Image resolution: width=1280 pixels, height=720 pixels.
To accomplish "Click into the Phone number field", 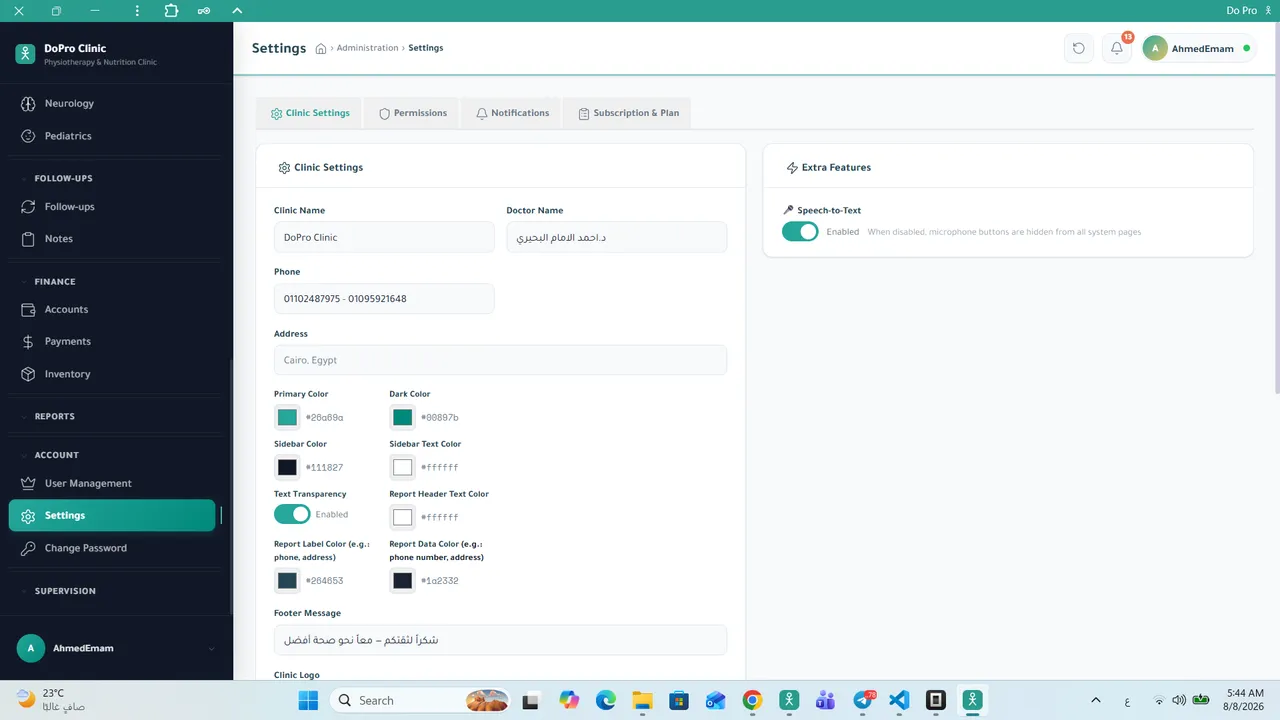I will point(384,298).
